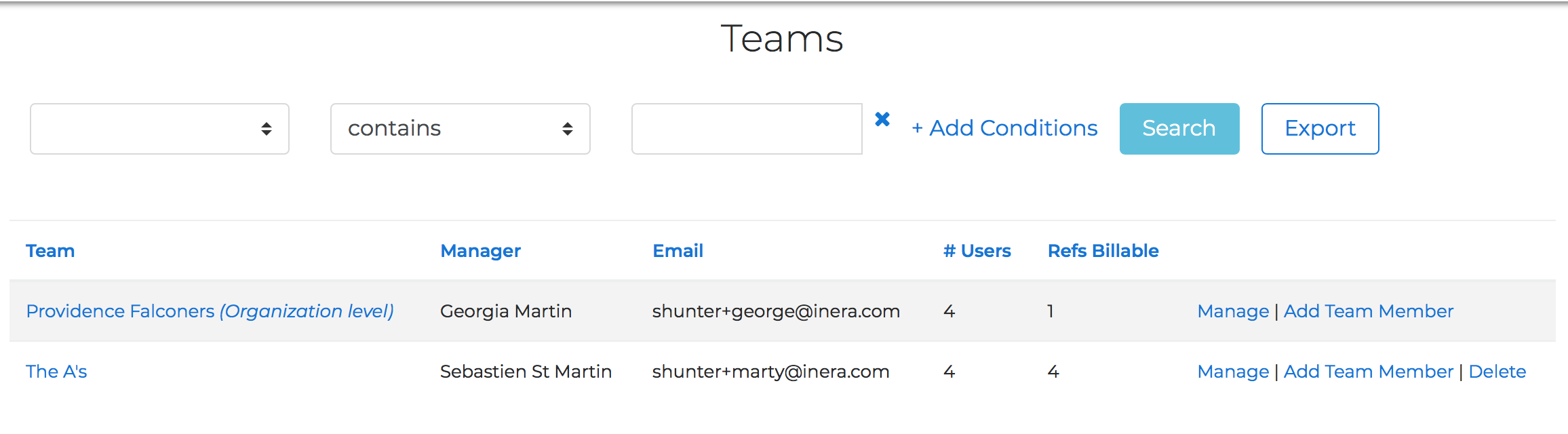Click the Search button
This screenshot has width=1568, height=434.
pyautogui.click(x=1179, y=129)
